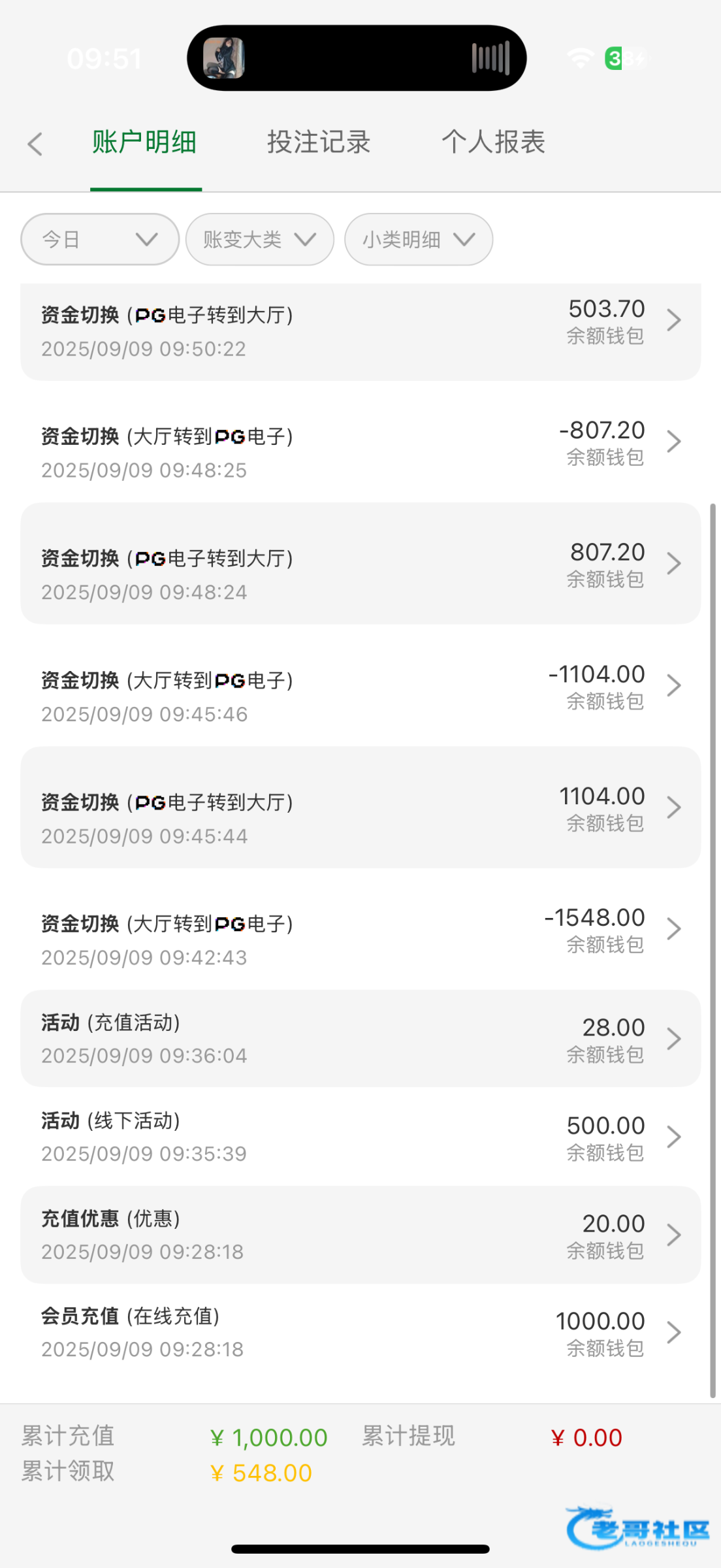Select the 账户明细 tab
The image size is (721, 1568).
[144, 142]
